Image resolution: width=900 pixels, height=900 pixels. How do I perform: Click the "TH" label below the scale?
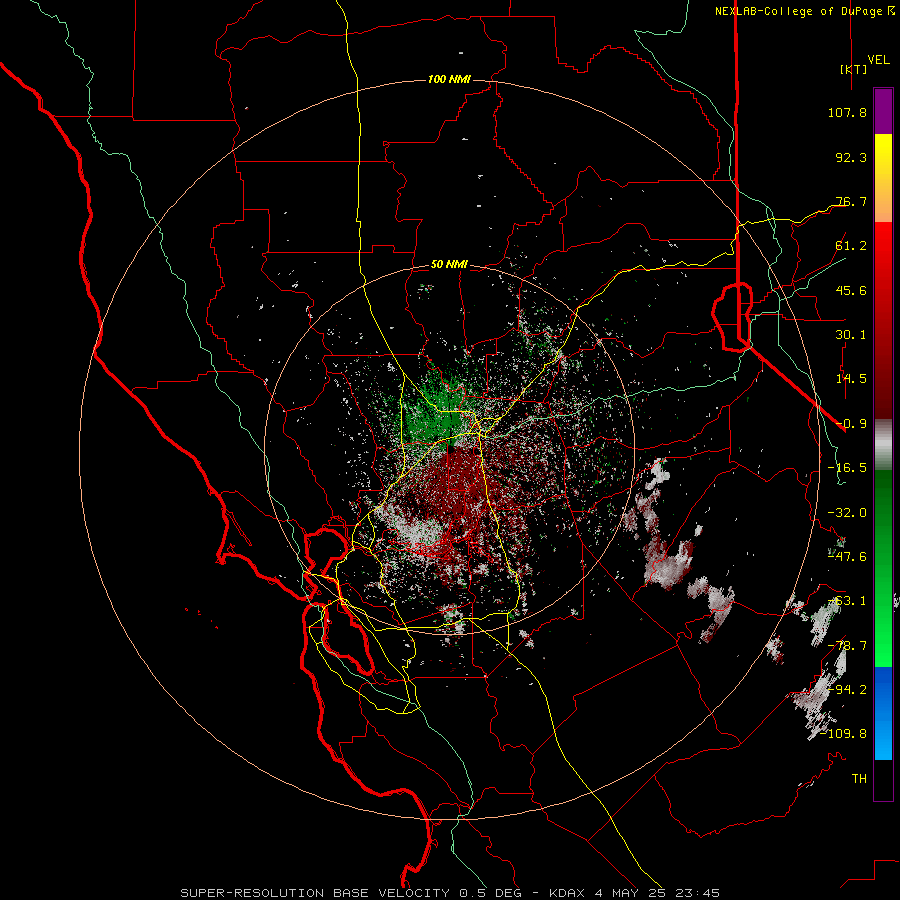tap(859, 779)
